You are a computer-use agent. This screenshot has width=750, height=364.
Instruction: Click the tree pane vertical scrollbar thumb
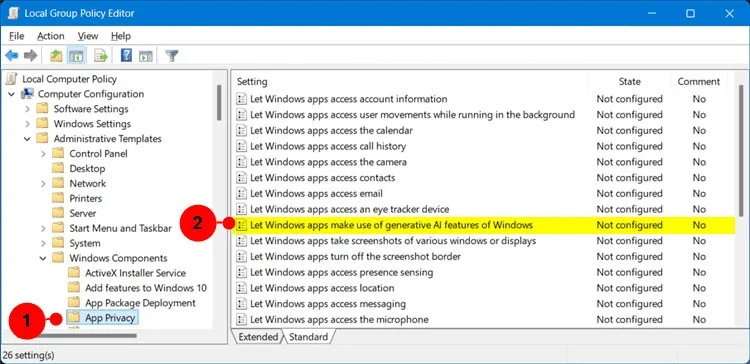coord(219,103)
